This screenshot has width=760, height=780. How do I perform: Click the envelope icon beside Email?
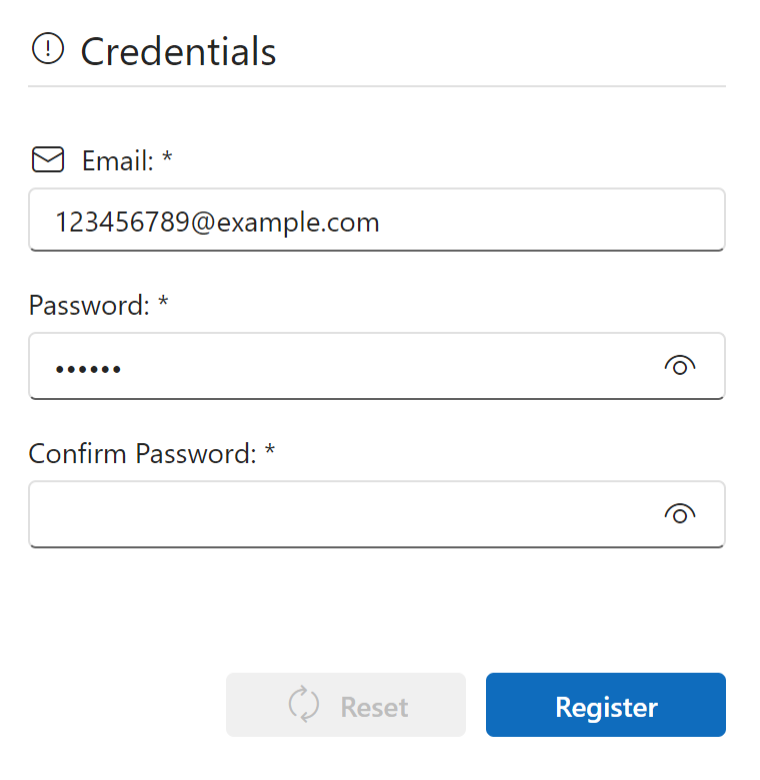click(x=48, y=160)
